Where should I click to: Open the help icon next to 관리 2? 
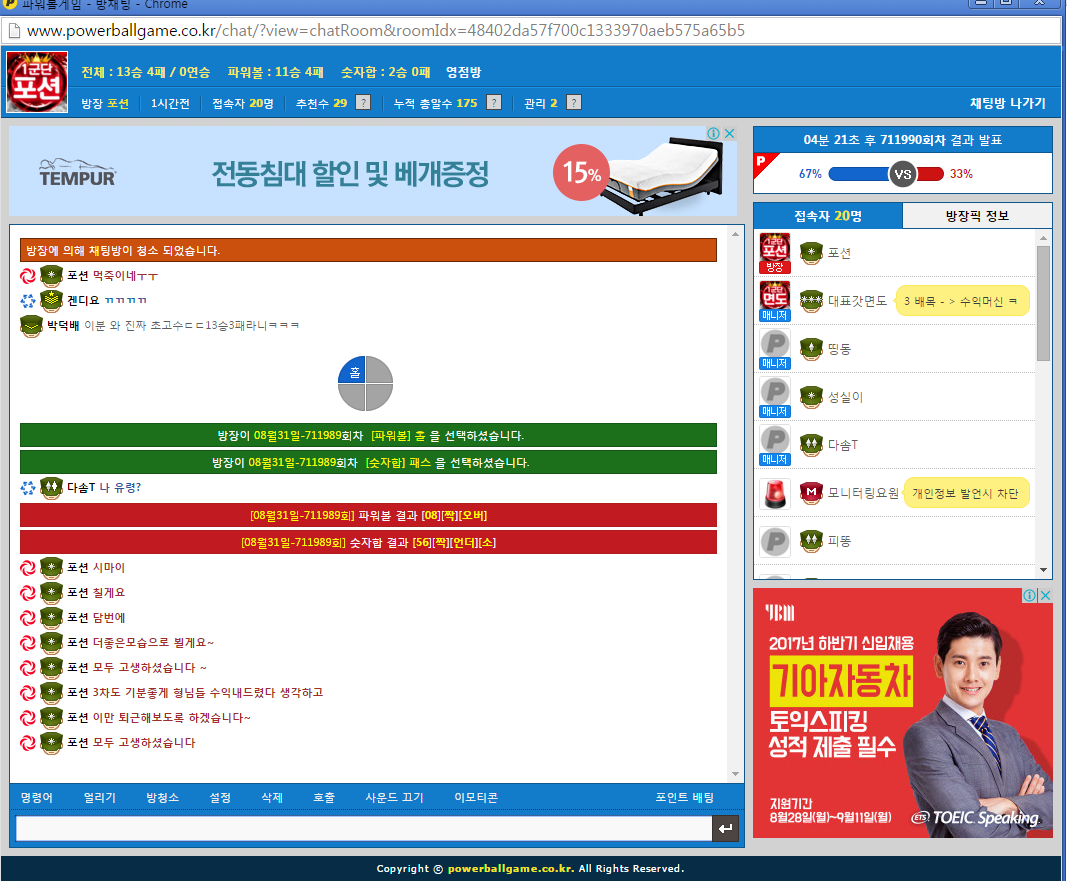[x=574, y=103]
